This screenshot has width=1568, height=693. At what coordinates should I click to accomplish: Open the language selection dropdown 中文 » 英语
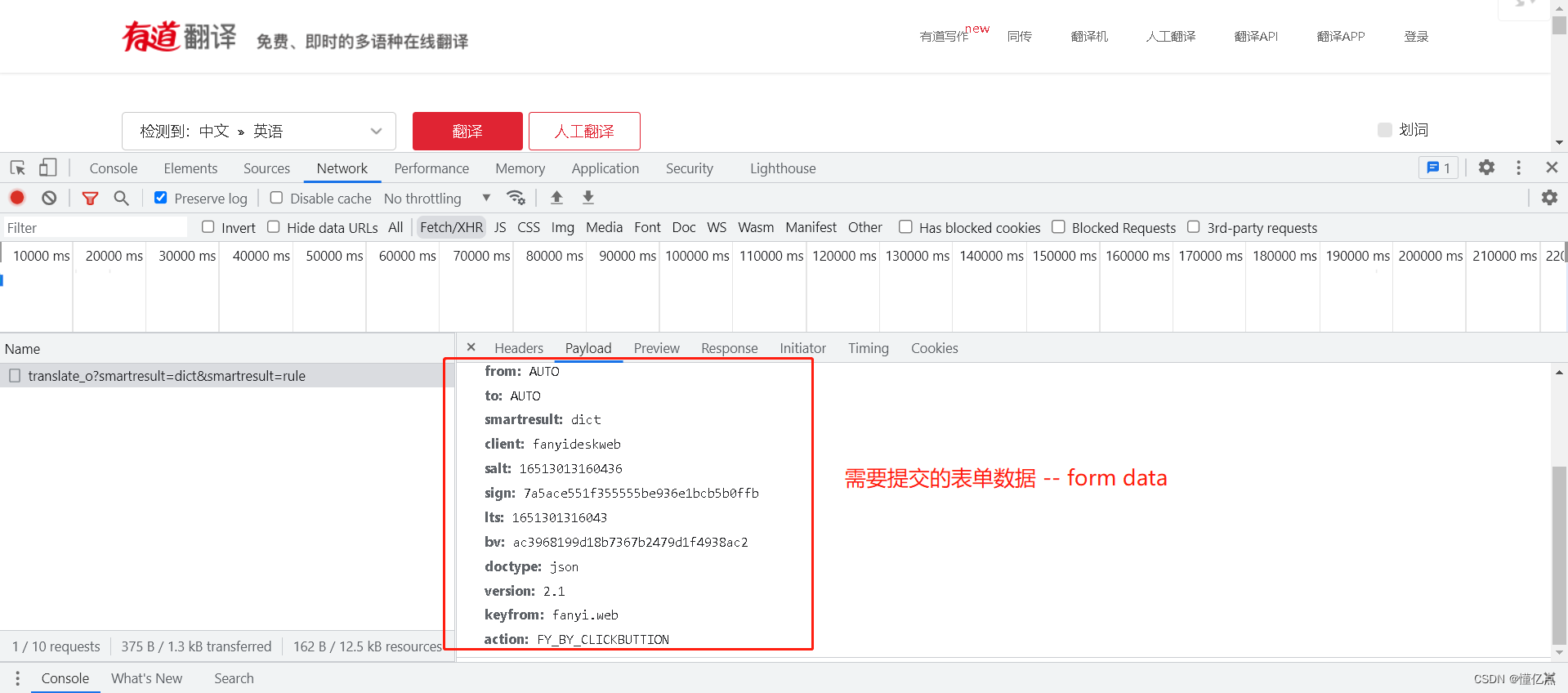259,131
